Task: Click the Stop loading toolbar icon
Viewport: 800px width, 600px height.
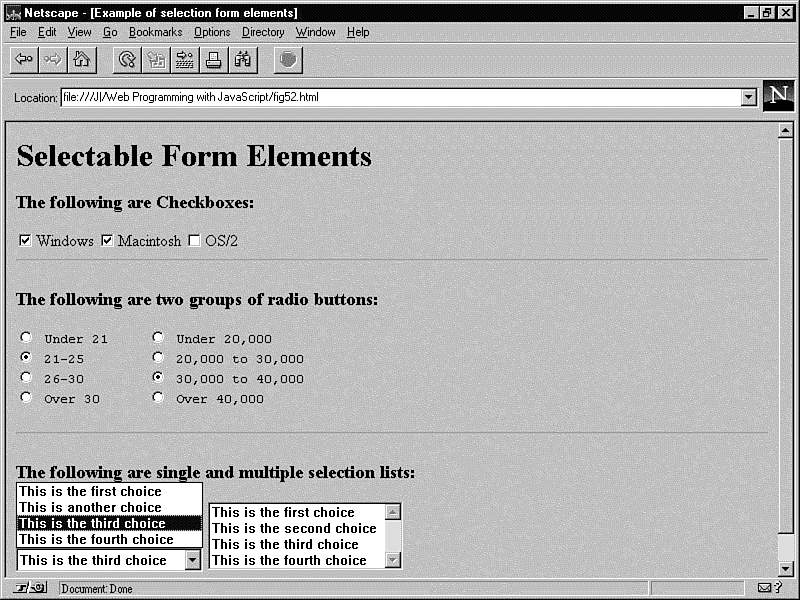Action: [x=288, y=60]
